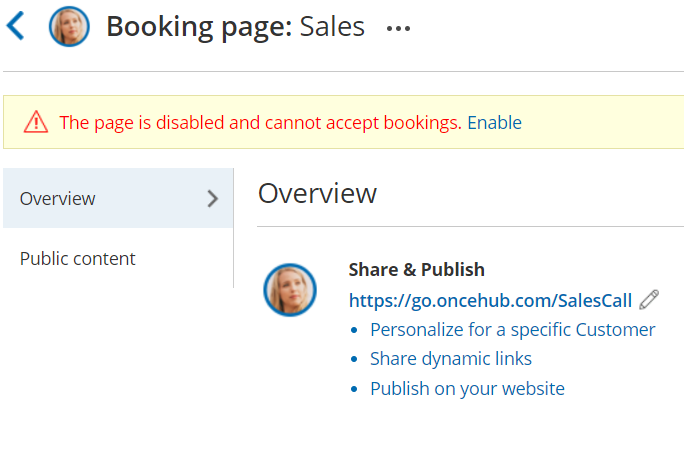Click the Overview section heading

pyautogui.click(x=317, y=193)
